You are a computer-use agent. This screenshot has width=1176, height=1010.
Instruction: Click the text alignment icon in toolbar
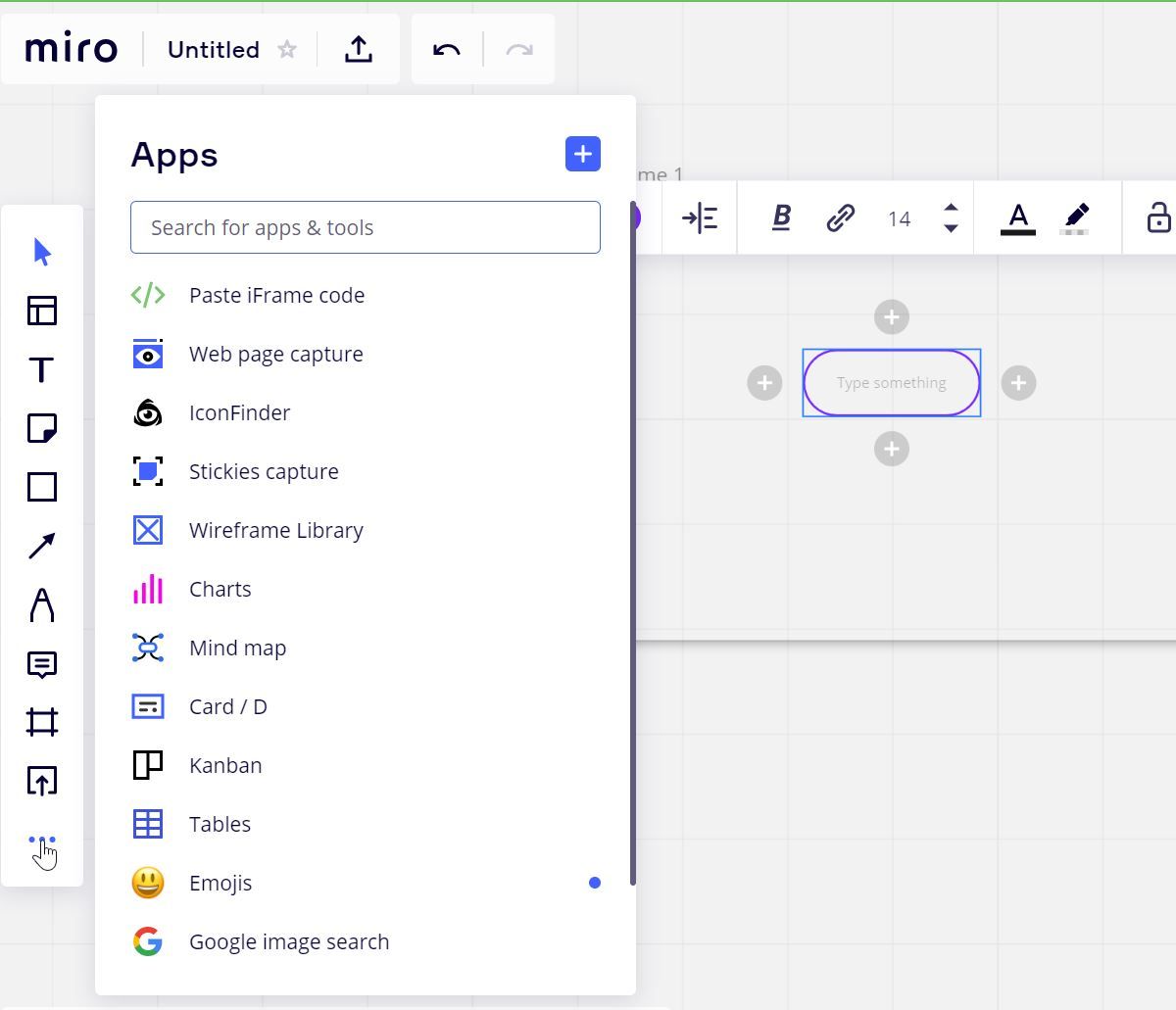click(x=700, y=217)
